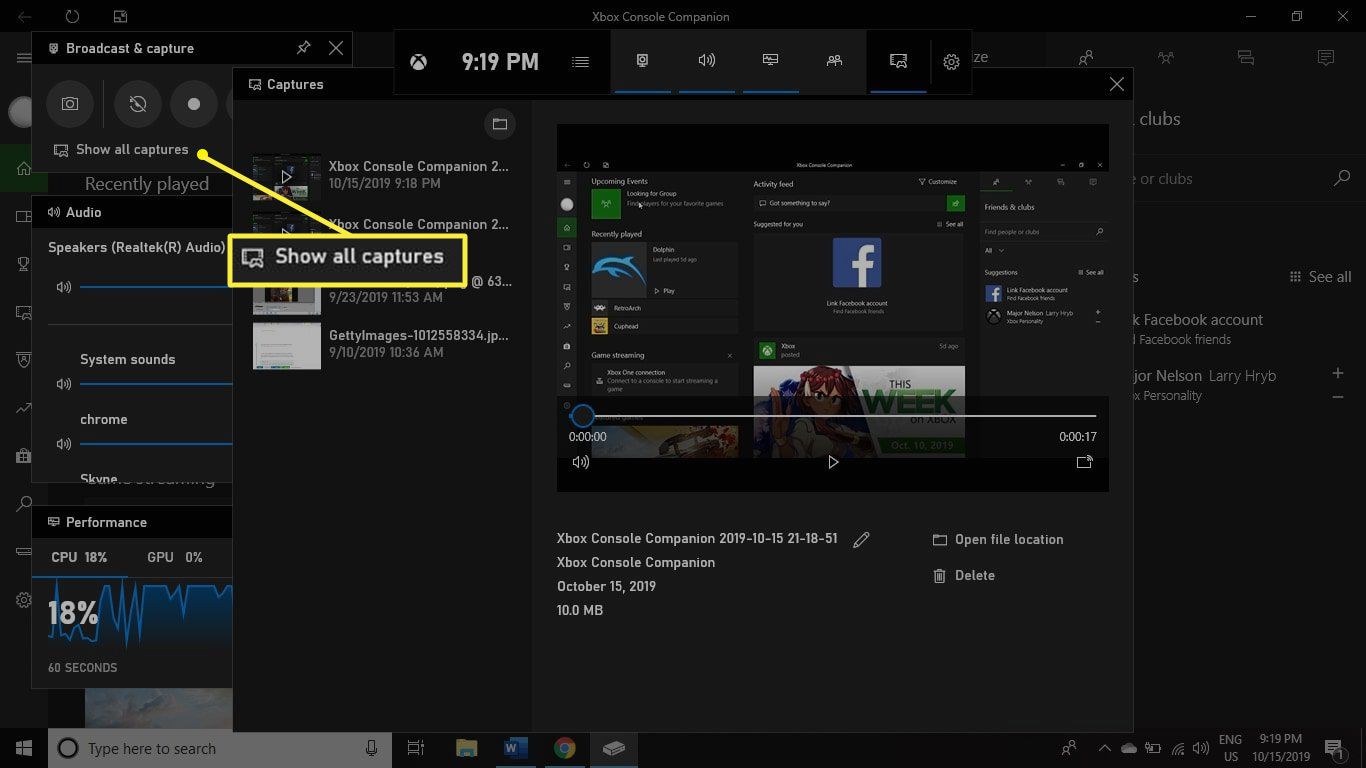This screenshot has width=1366, height=768.
Task: Play the capture video
Action: click(x=833, y=462)
